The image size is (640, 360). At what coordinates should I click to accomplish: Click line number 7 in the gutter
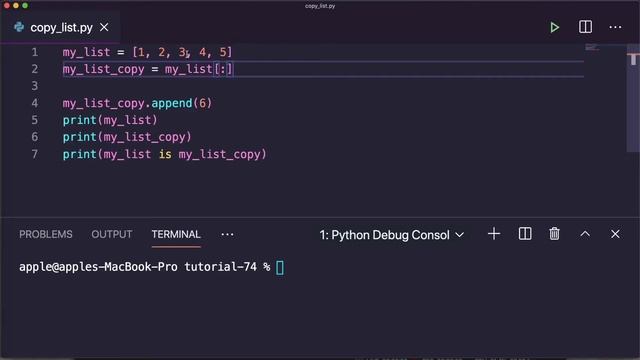(35, 154)
